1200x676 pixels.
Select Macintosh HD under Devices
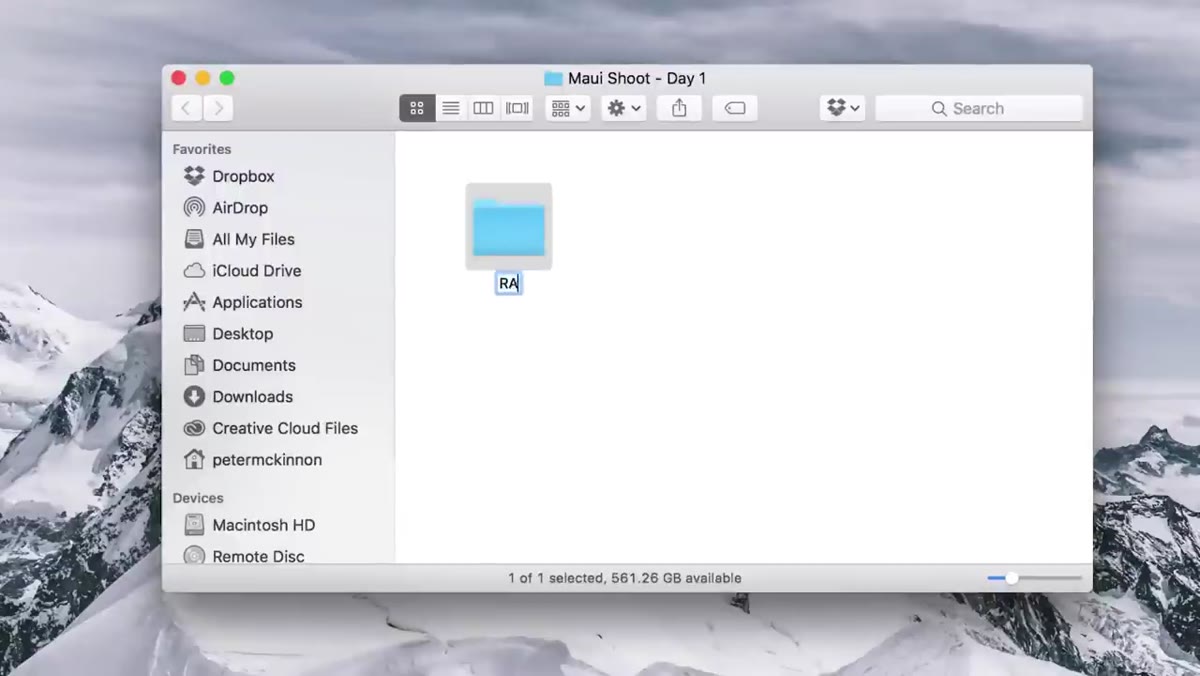pyautogui.click(x=250, y=525)
